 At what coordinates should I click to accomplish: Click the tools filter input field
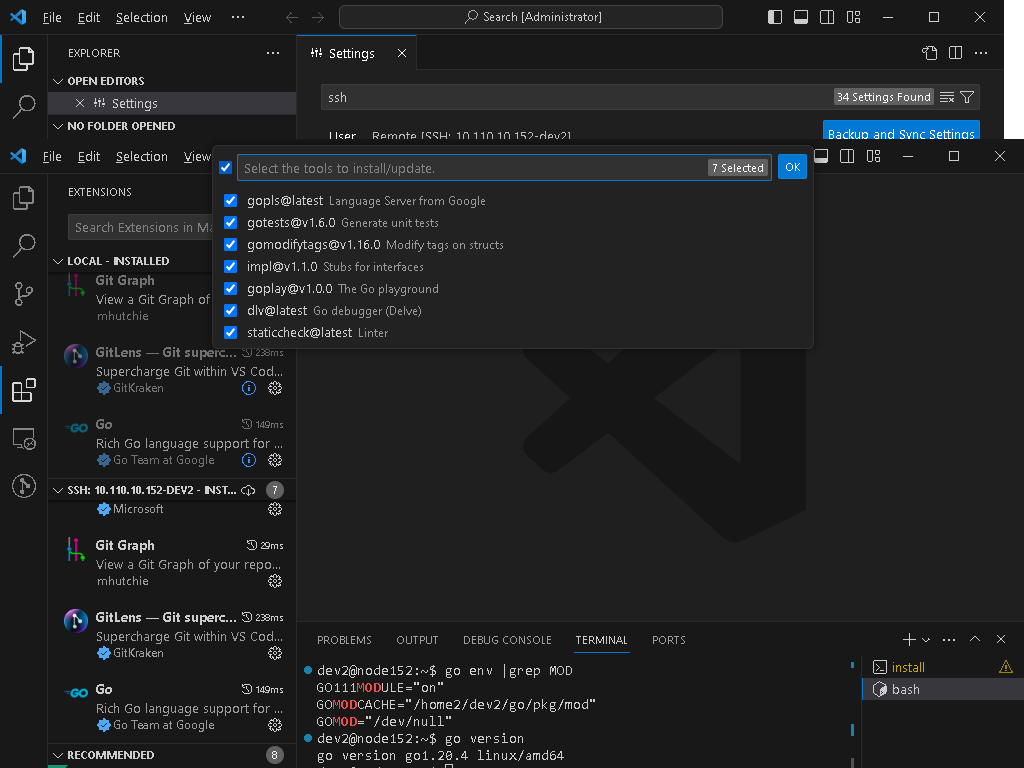[470, 168]
